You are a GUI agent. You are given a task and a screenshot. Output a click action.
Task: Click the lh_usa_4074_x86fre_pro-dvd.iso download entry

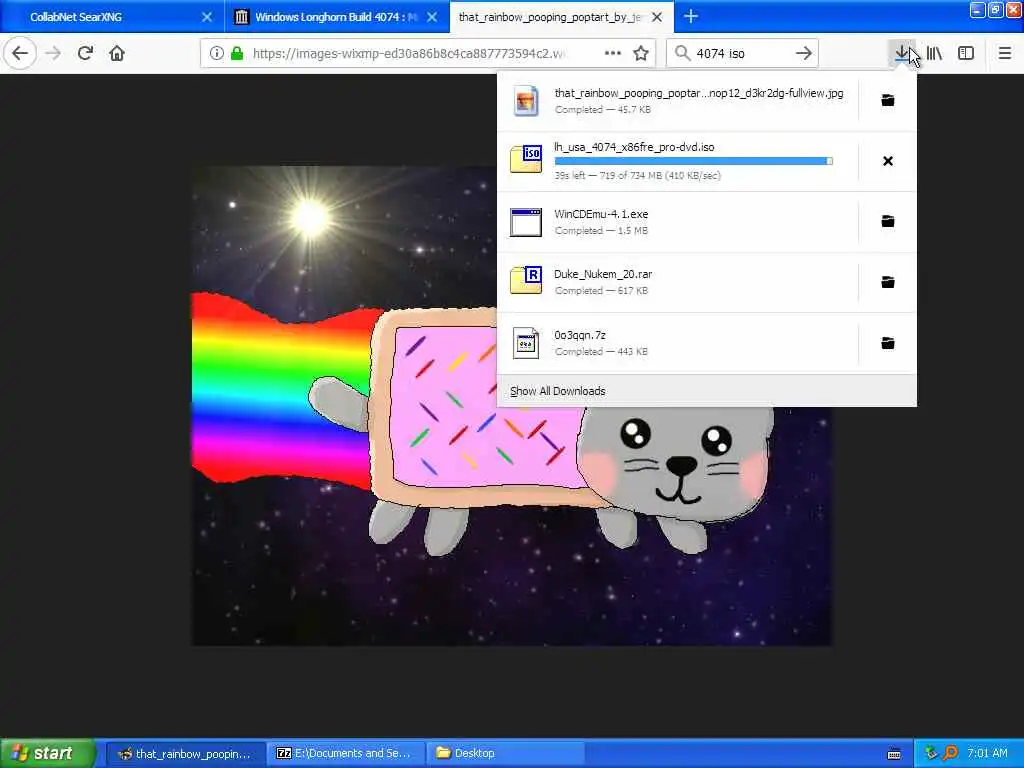coord(677,161)
